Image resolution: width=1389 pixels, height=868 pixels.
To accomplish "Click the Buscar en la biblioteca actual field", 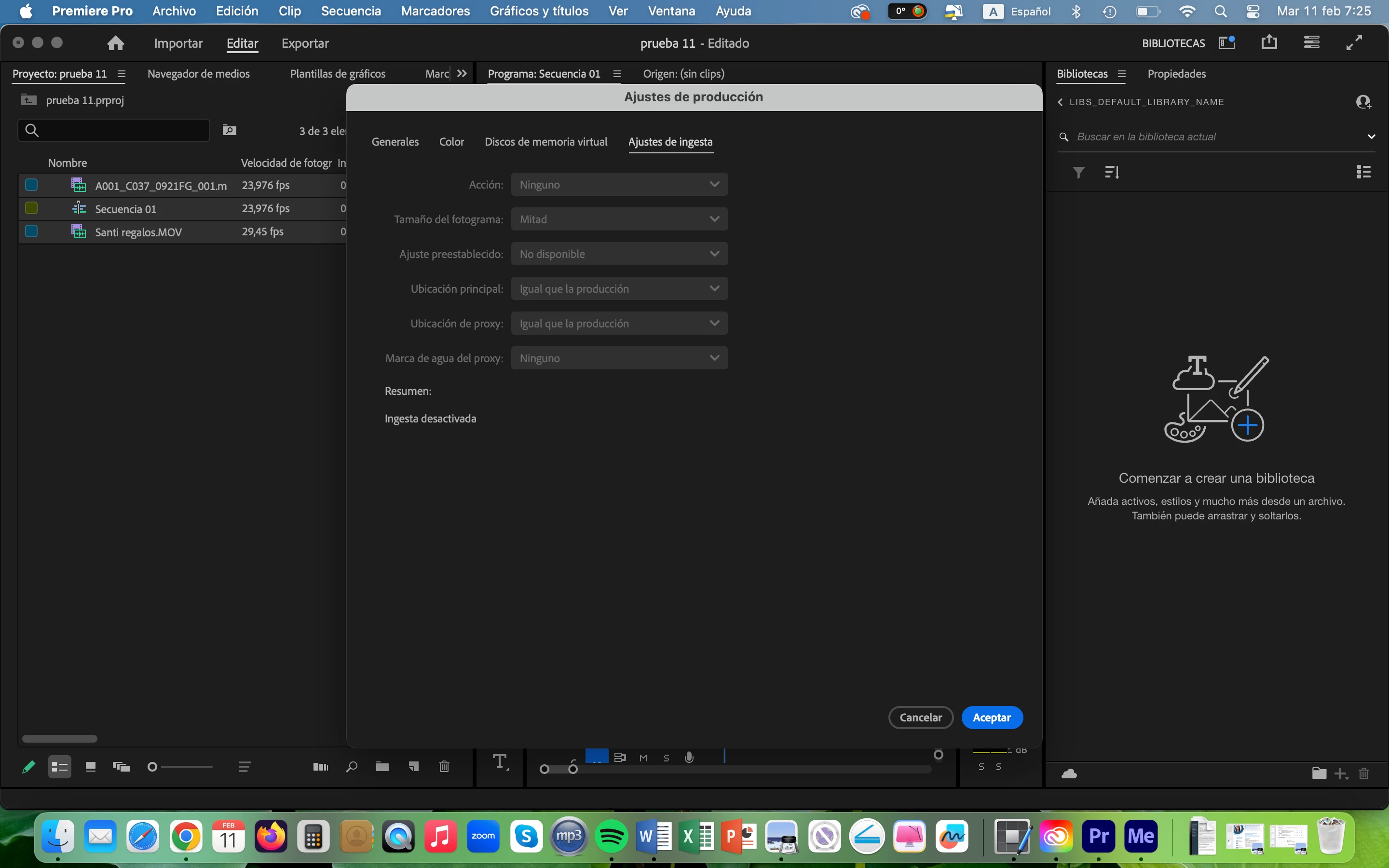I will click(1216, 136).
